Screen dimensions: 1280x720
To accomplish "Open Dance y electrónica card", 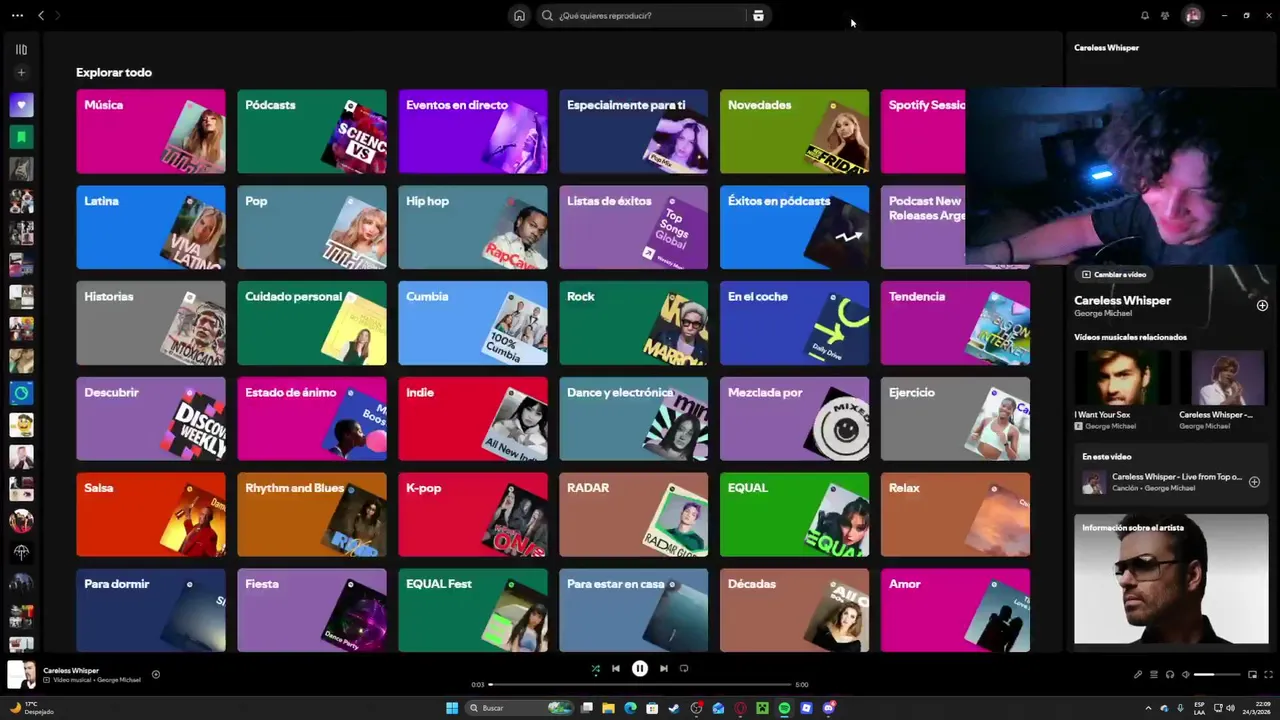I will pos(634,419).
